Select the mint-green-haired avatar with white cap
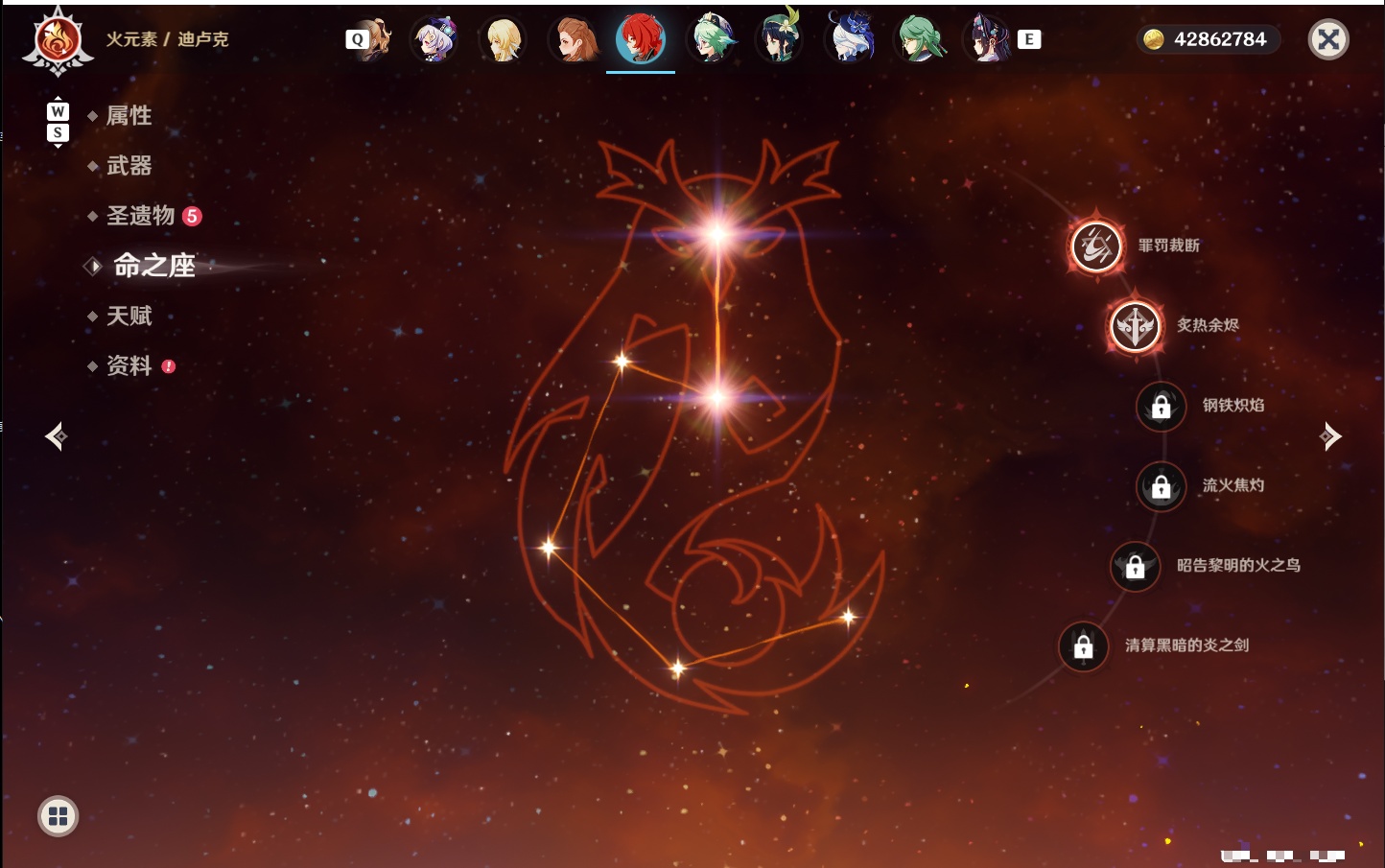The height and width of the screenshot is (868, 1385). (713, 40)
